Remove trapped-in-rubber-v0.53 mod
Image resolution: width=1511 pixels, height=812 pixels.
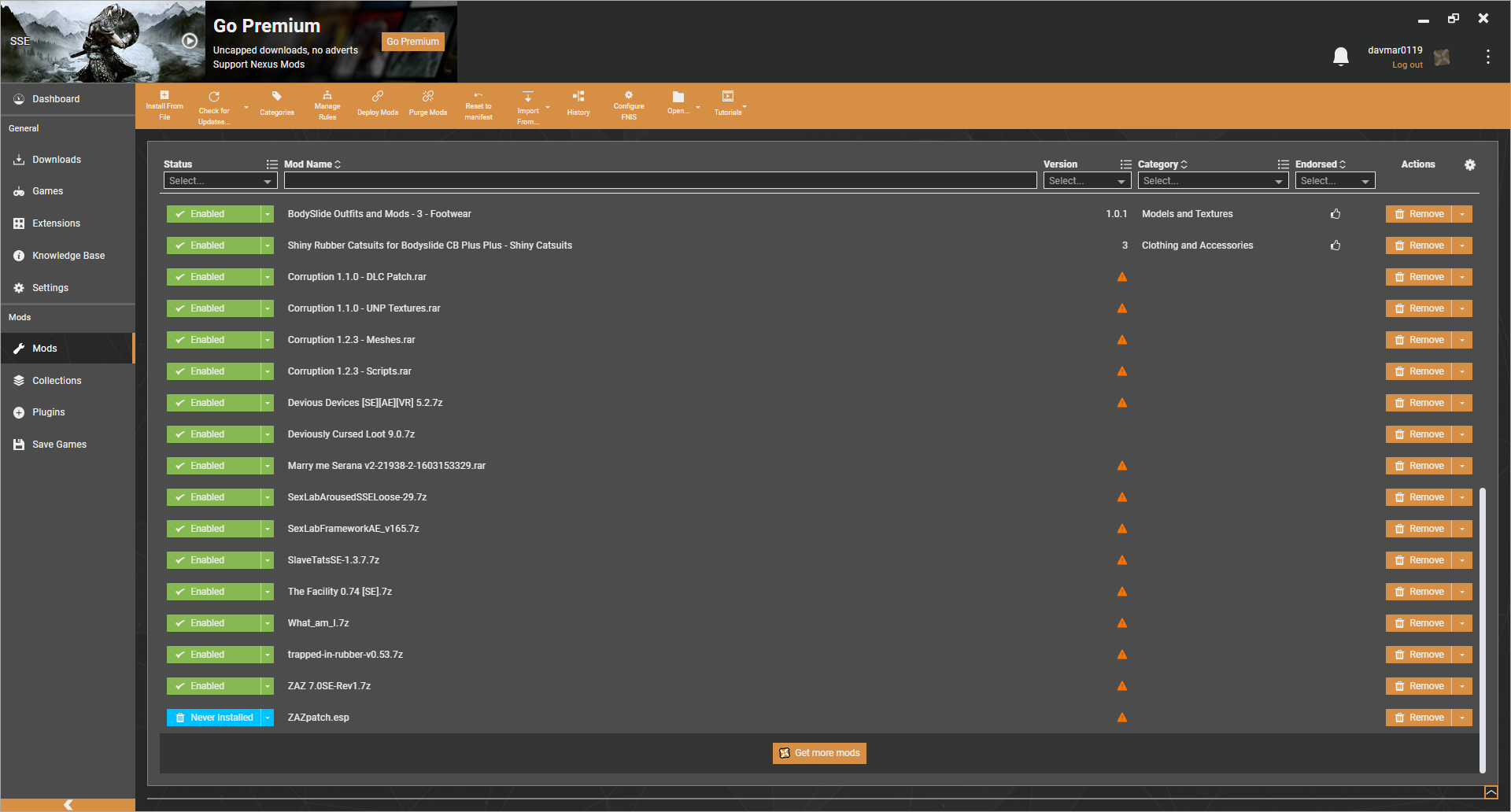click(1419, 655)
